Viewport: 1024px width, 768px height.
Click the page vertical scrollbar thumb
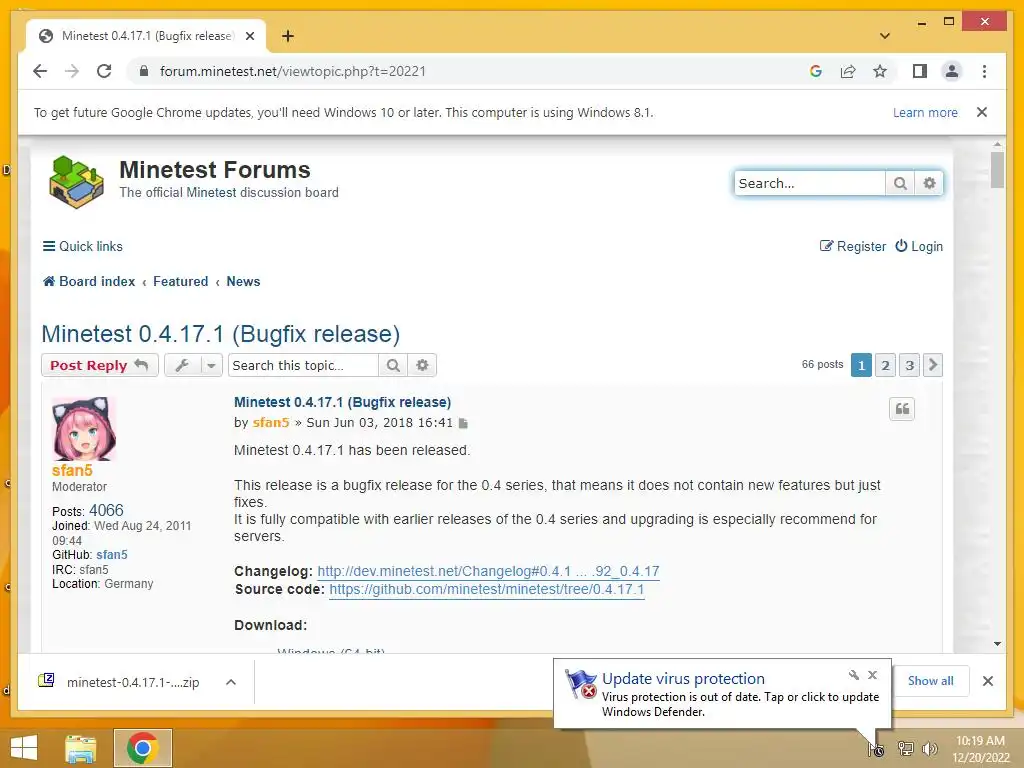click(x=997, y=170)
